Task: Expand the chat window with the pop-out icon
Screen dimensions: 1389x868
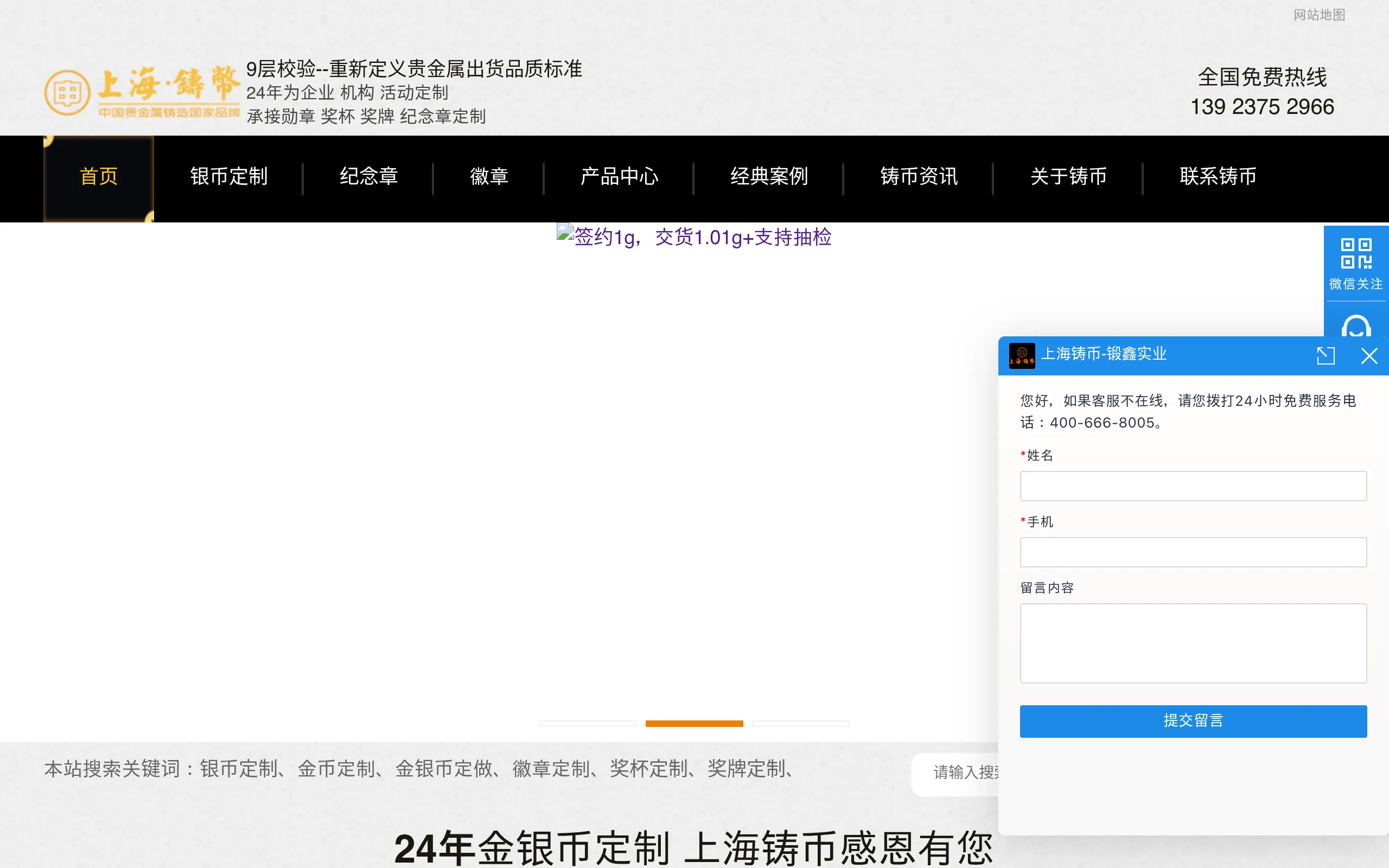Action: click(x=1326, y=356)
